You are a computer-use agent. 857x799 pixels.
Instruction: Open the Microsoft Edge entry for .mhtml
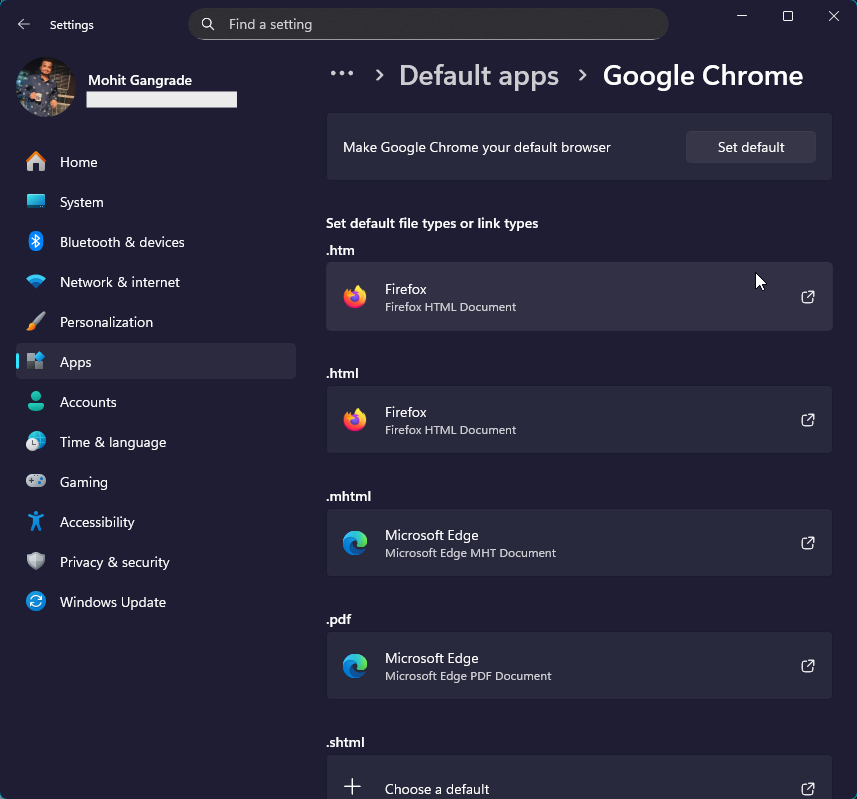pyautogui.click(x=578, y=543)
